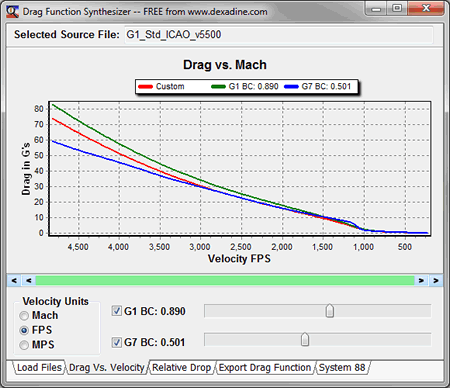
Task: Click the G7 BC slider handle
Action: click(305, 339)
